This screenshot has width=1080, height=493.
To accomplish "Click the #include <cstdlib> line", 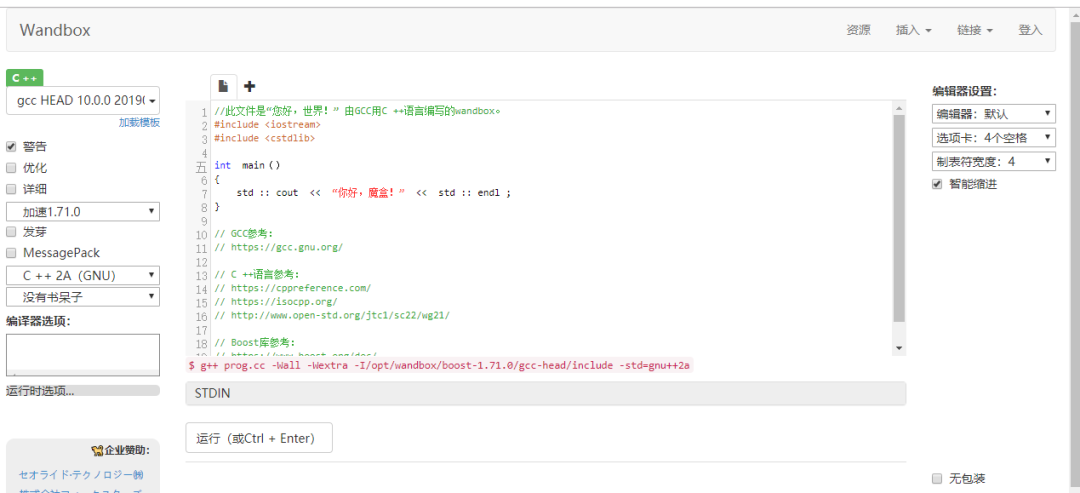I will pyautogui.click(x=264, y=138).
